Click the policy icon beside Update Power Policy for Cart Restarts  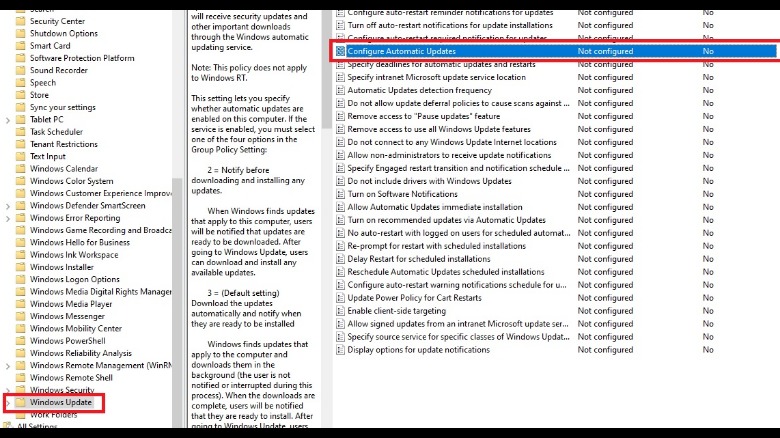(340, 298)
